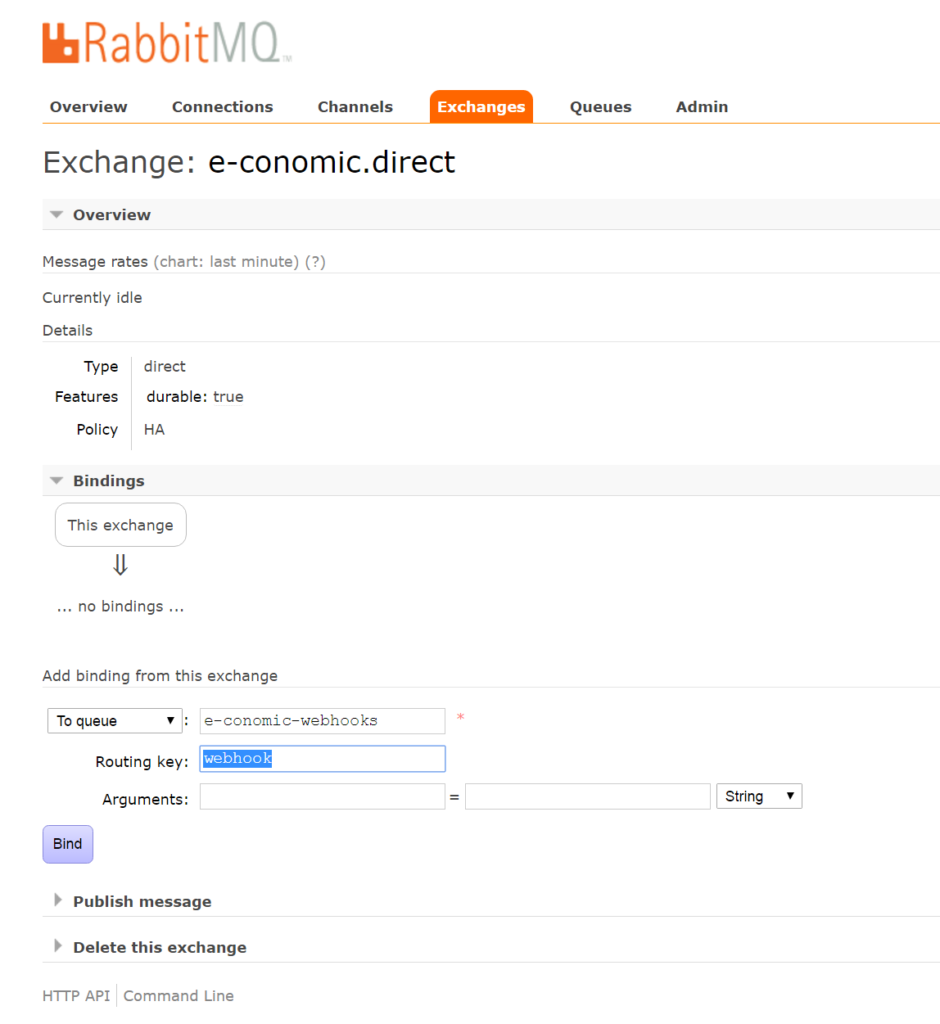Click the Bind button
940x1024 pixels.
67,844
